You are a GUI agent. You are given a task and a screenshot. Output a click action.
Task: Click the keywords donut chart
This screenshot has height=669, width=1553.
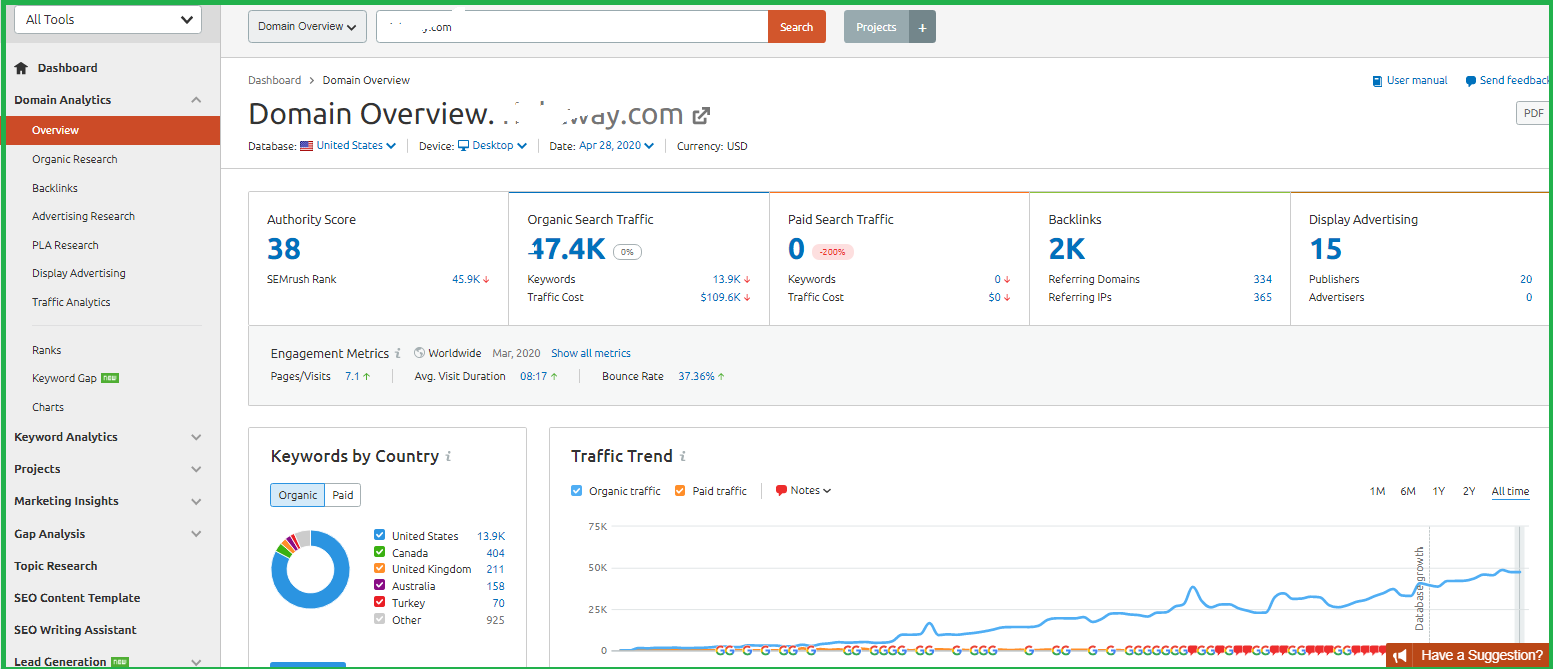(x=311, y=570)
